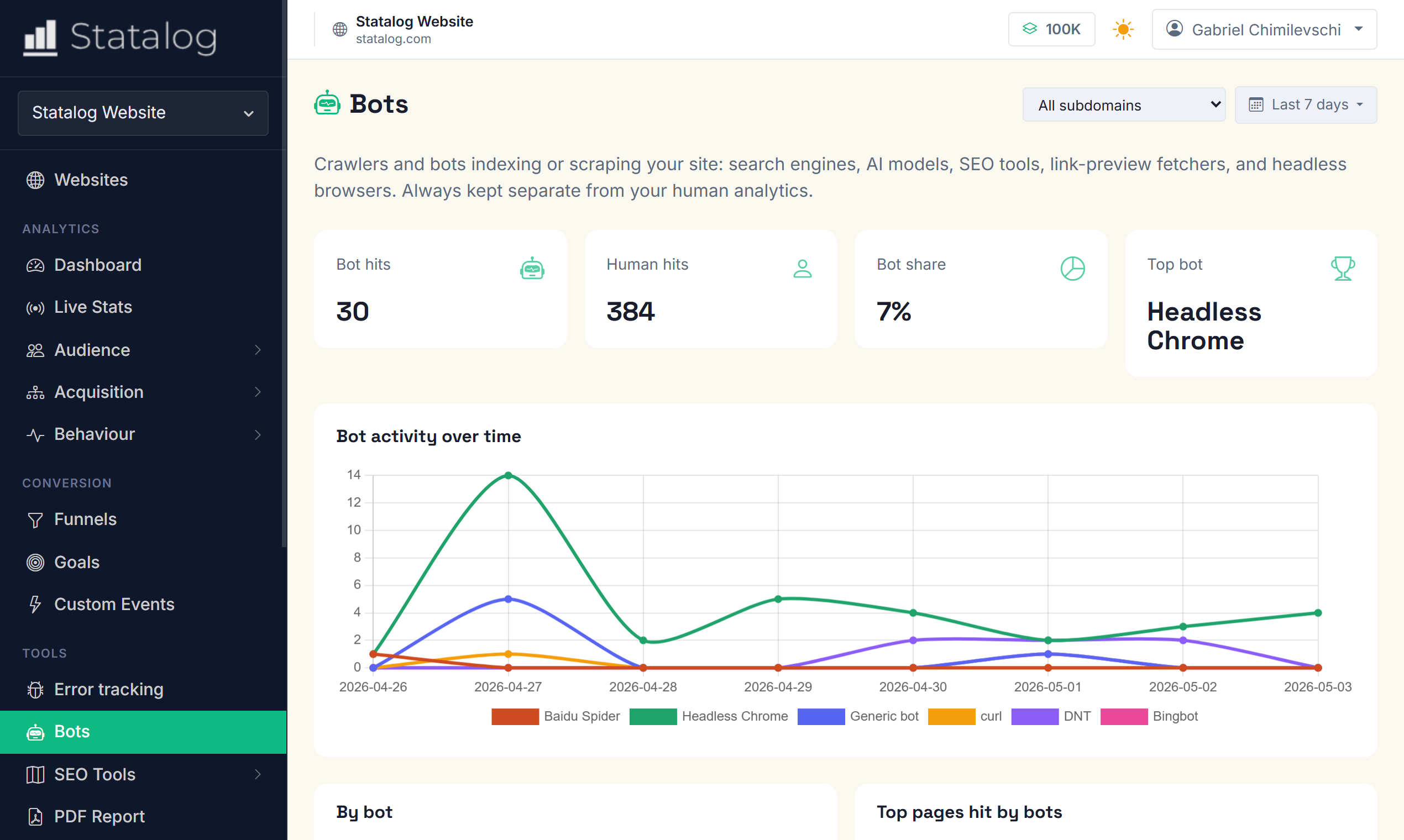Click the globe icon beside statalog.com

[340, 29]
